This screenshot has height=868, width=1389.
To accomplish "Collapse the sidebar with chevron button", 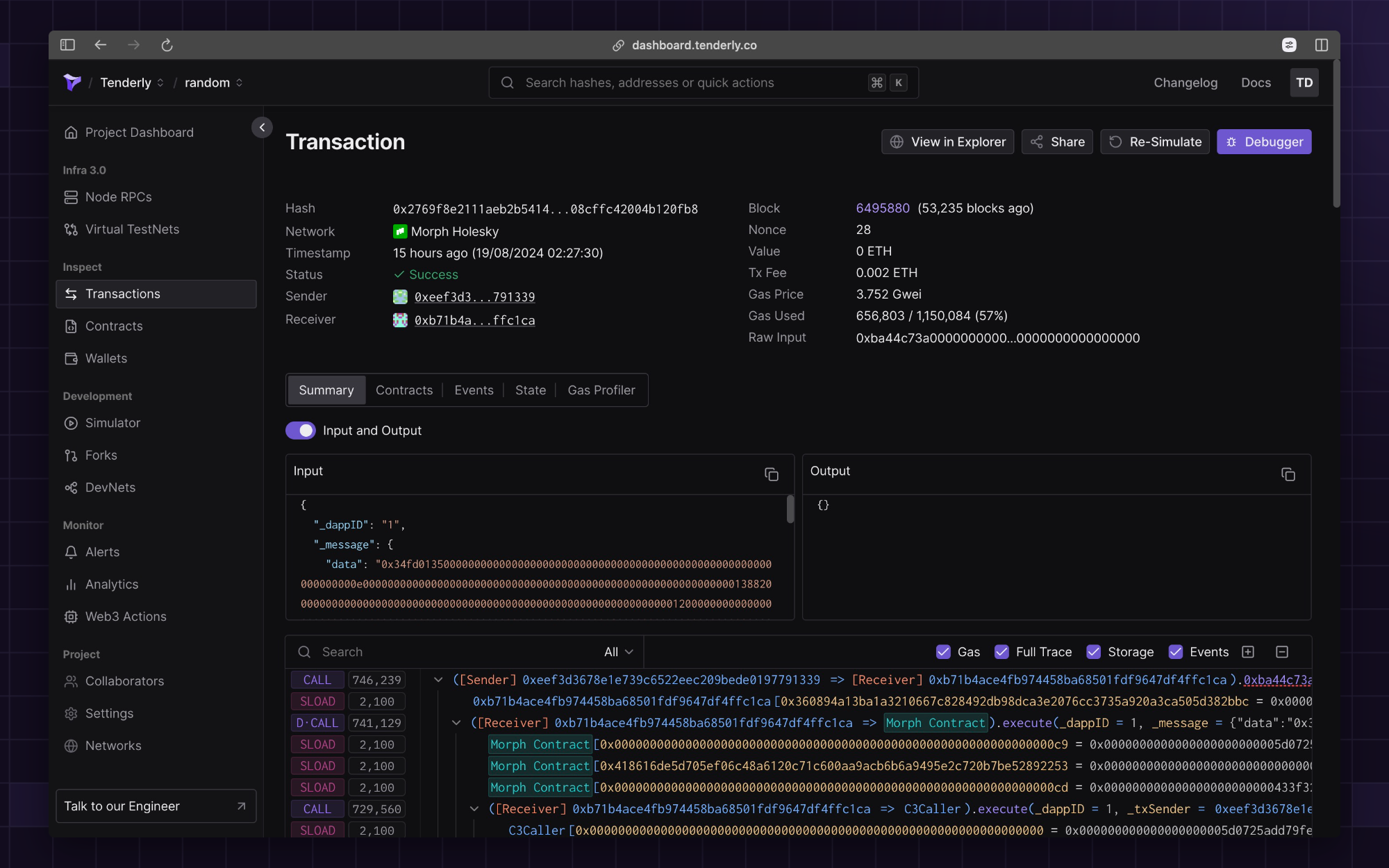I will 262,127.
